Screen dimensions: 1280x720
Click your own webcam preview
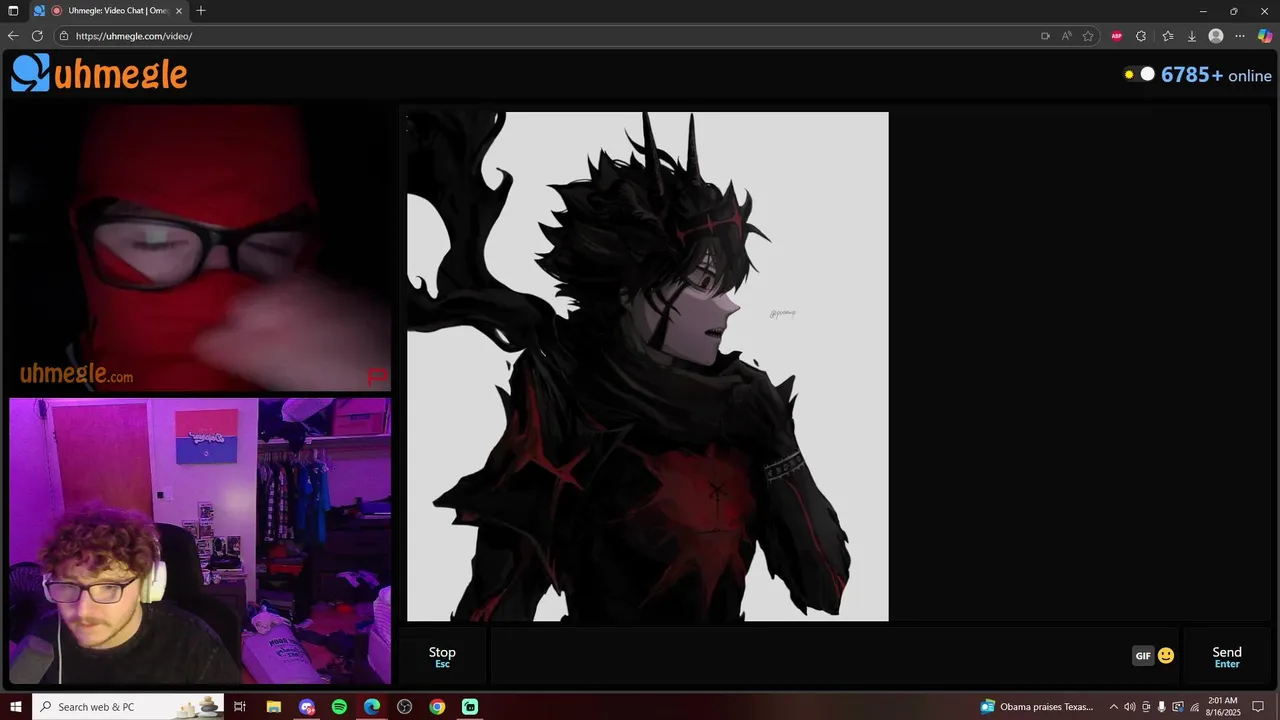[x=200, y=541]
